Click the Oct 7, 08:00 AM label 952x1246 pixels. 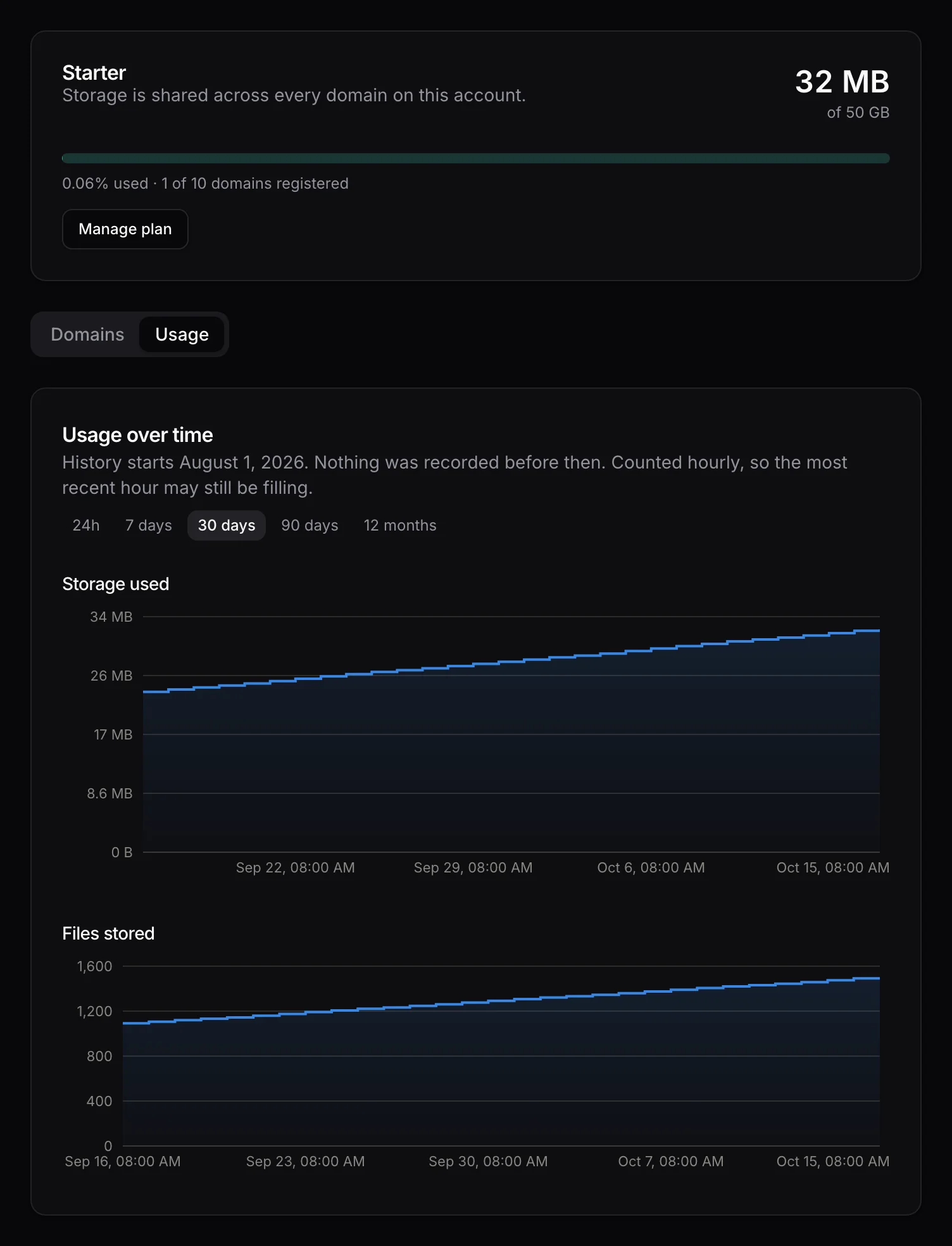click(x=670, y=1161)
